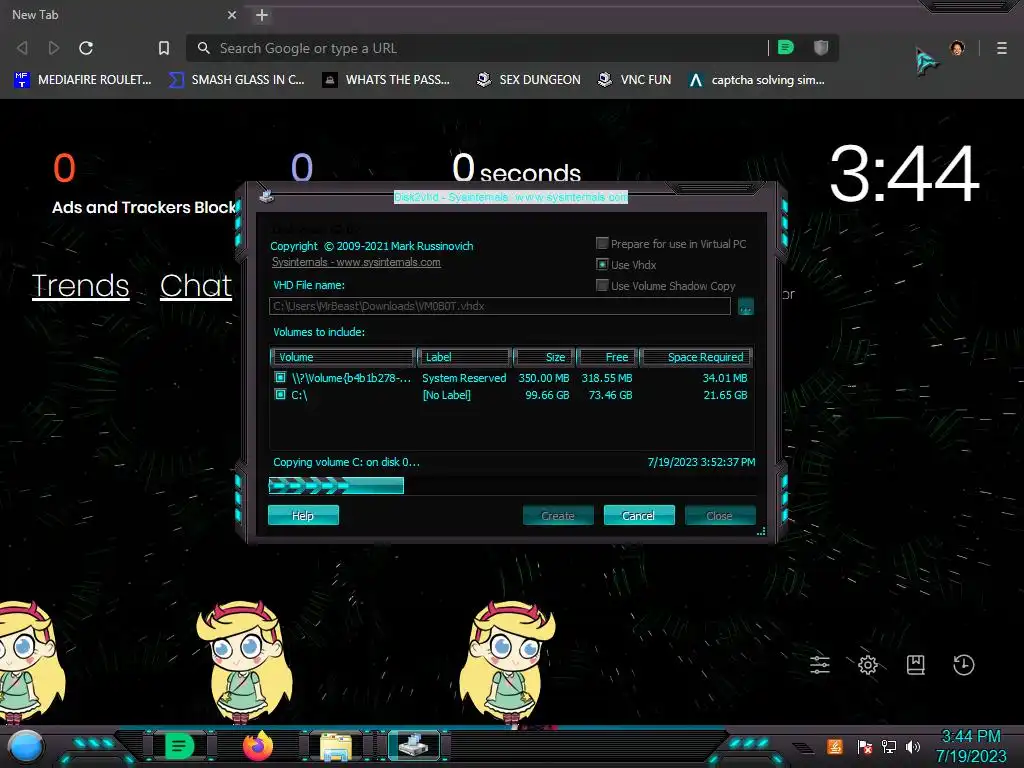Toggle Prepare for use in Virtual PC checkbox
1024x768 pixels.
point(602,244)
